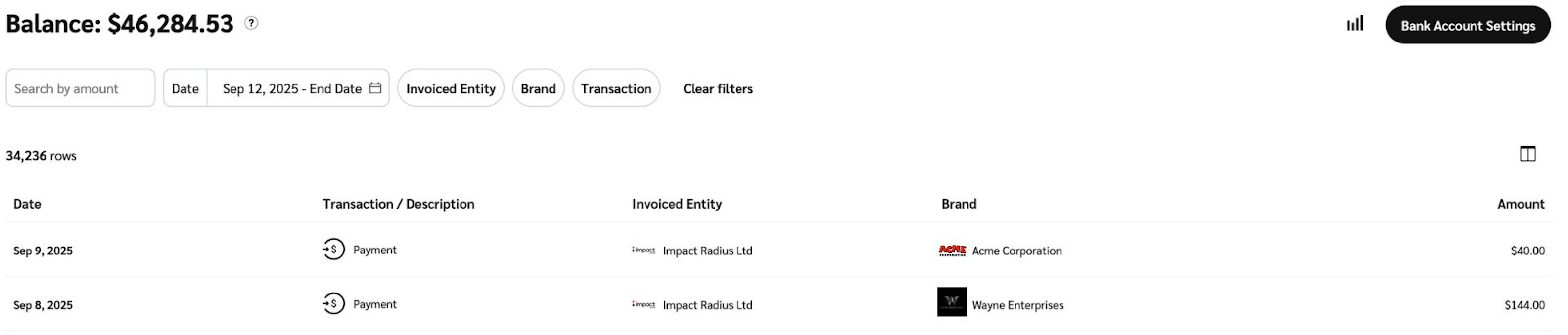The width and height of the screenshot is (1568, 335).
Task: Click Bank Account Settings button
Action: tap(1468, 26)
